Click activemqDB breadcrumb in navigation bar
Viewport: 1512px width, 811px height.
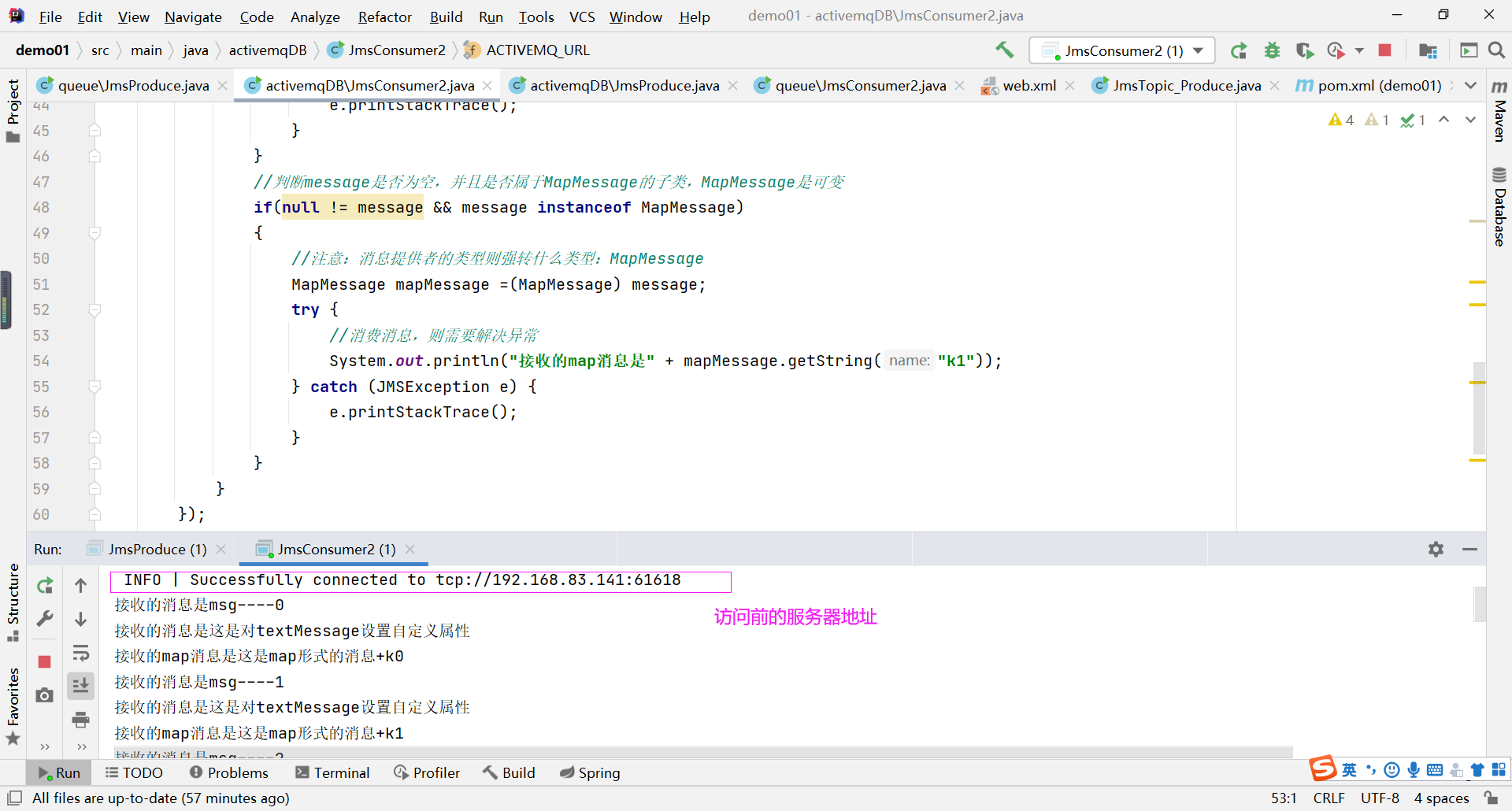[x=268, y=50]
